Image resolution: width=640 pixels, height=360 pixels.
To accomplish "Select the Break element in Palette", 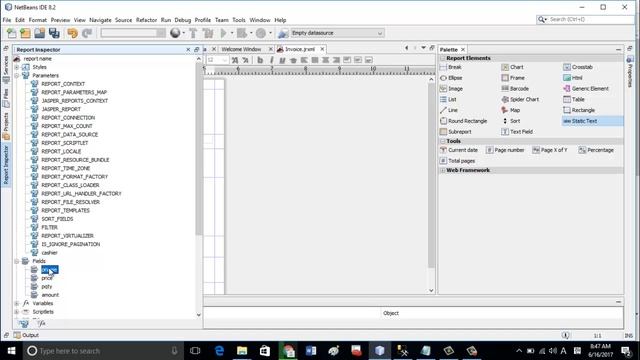I will click(451, 67).
